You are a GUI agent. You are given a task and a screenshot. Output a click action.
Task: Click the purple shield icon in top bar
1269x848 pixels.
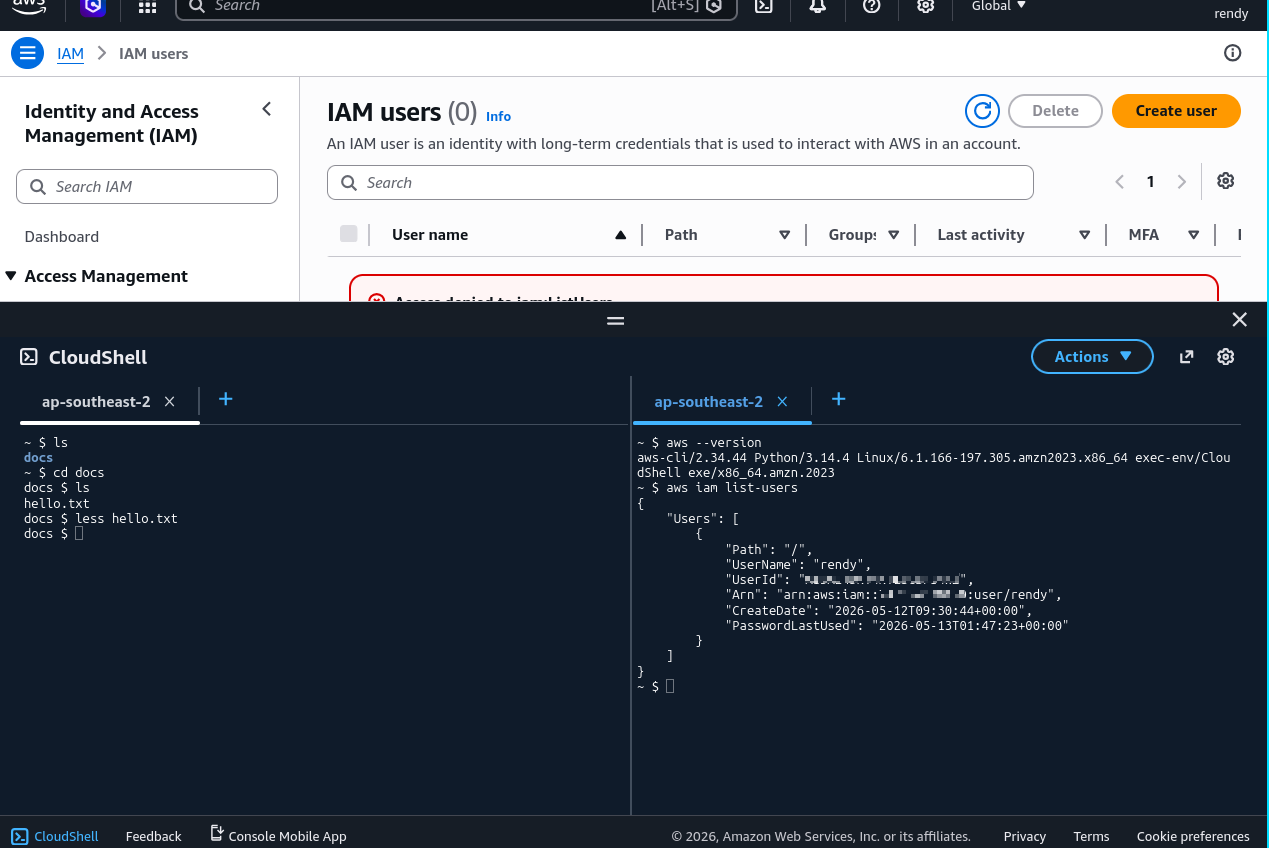pyautogui.click(x=93, y=6)
